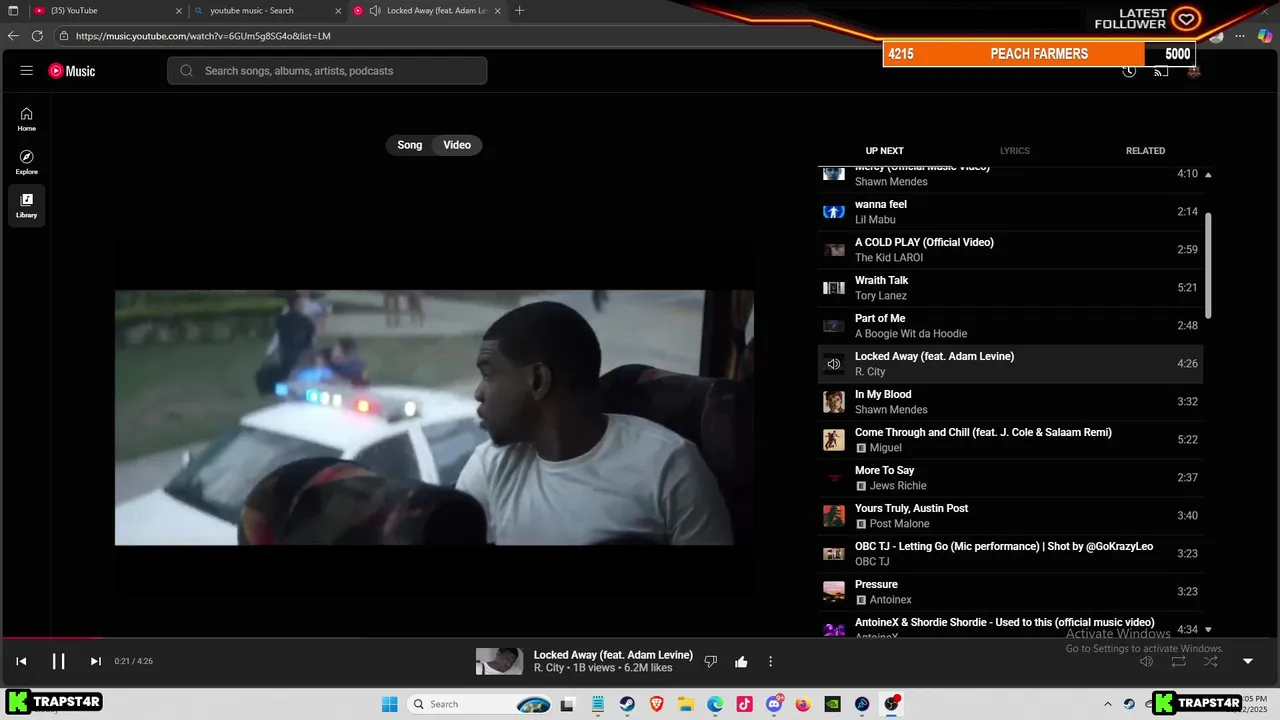Viewport: 1280px width, 720px height.
Task: Open a new browser tab
Action: click(519, 11)
